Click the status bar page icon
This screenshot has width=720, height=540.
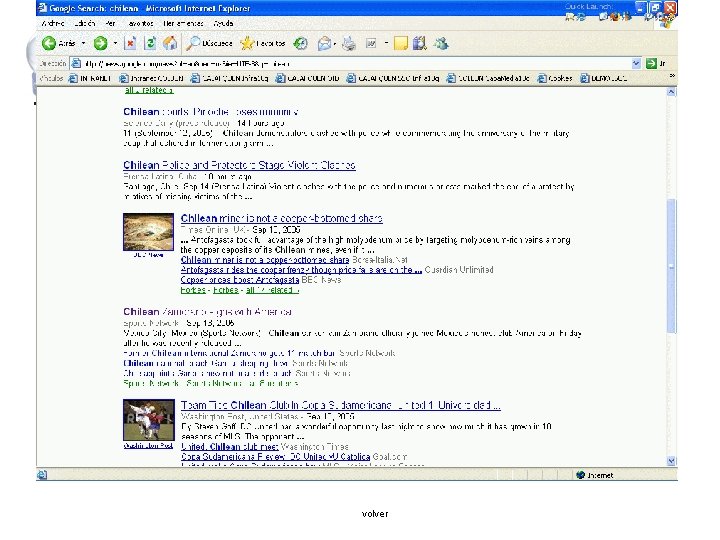42,475
